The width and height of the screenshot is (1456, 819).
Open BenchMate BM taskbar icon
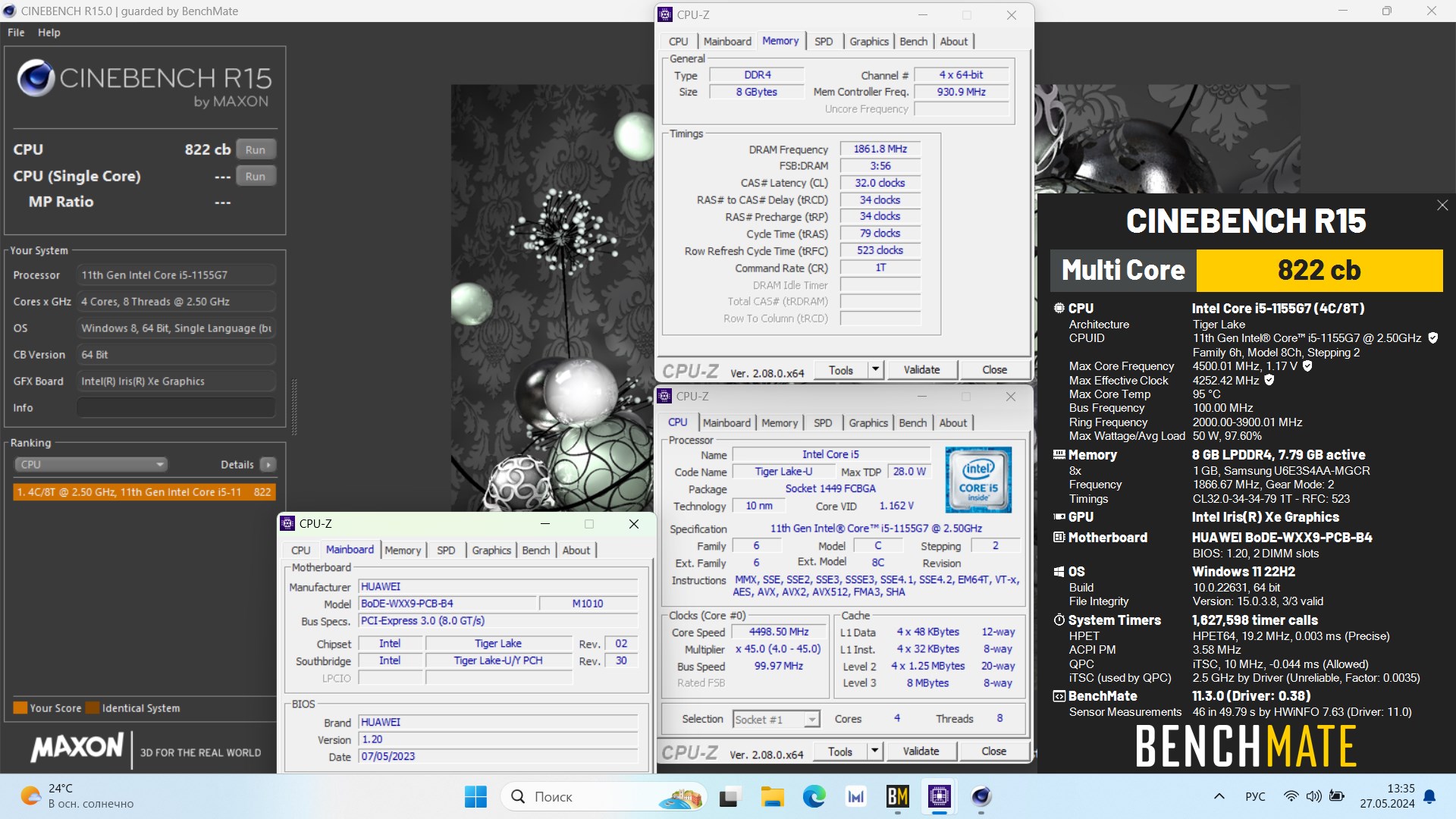[898, 796]
